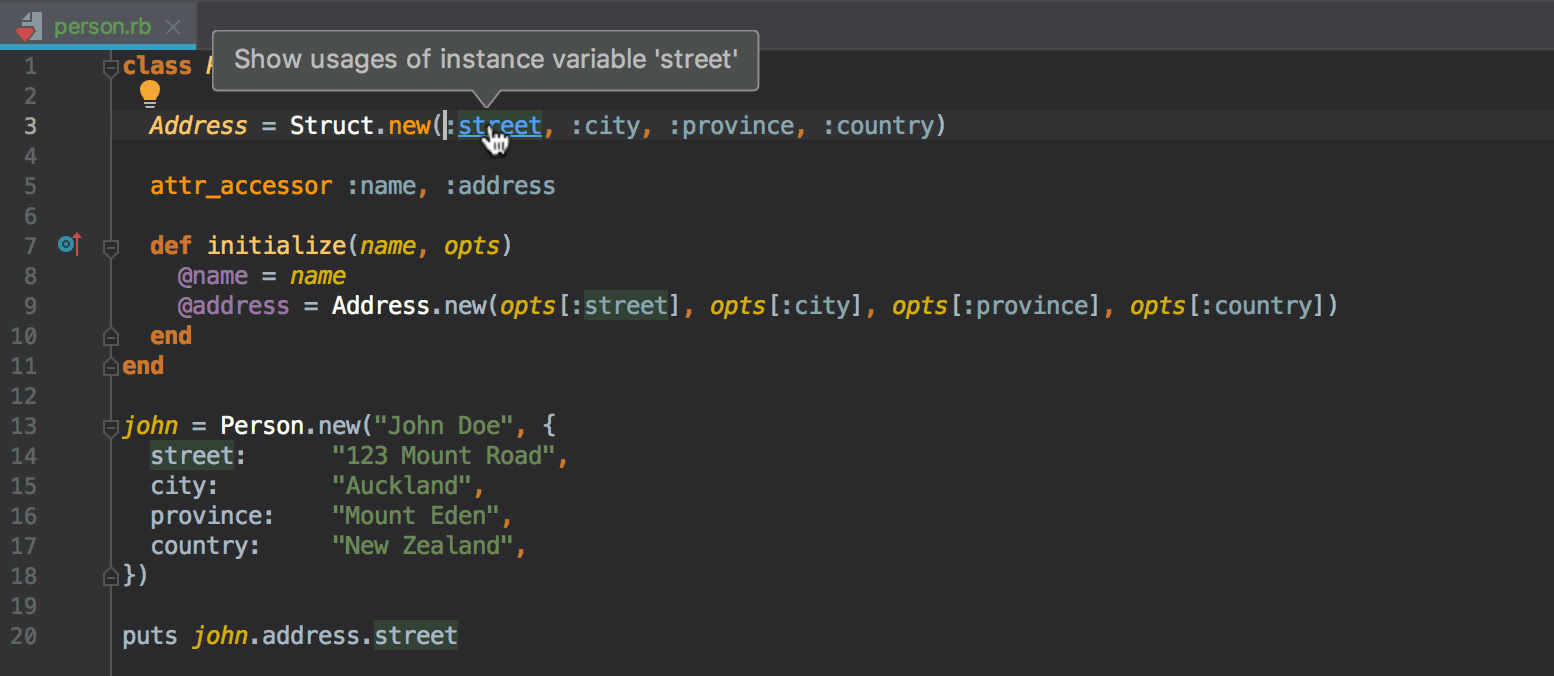This screenshot has width=1554, height=676.
Task: Click the Ruby file icon on the person.rb tab
Action: click(x=30, y=26)
